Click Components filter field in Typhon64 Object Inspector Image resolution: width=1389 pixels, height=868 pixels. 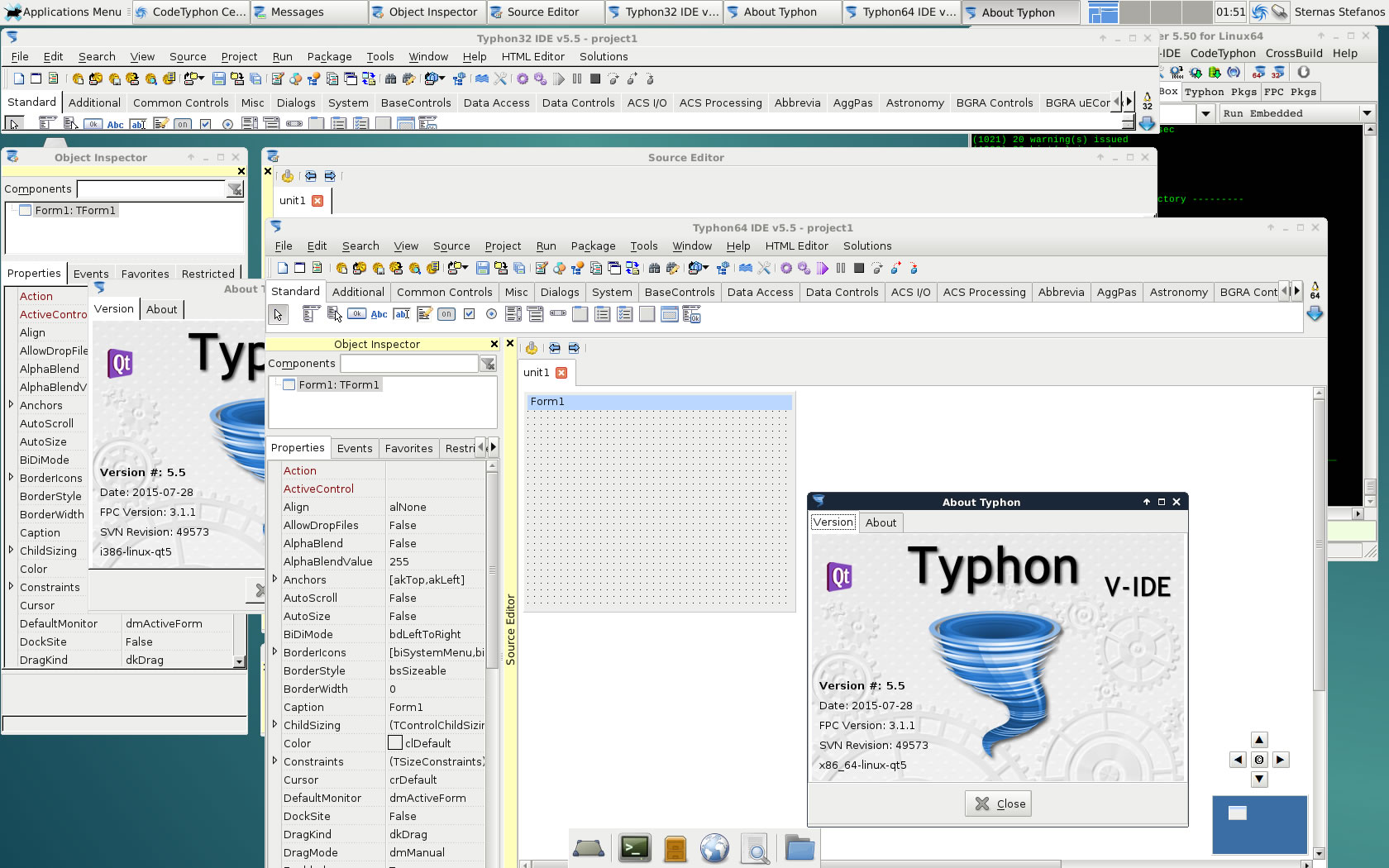coord(409,364)
